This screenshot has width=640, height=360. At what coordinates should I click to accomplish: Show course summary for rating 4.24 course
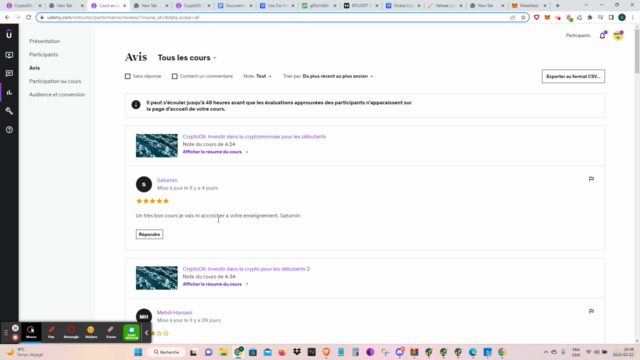(x=216, y=152)
